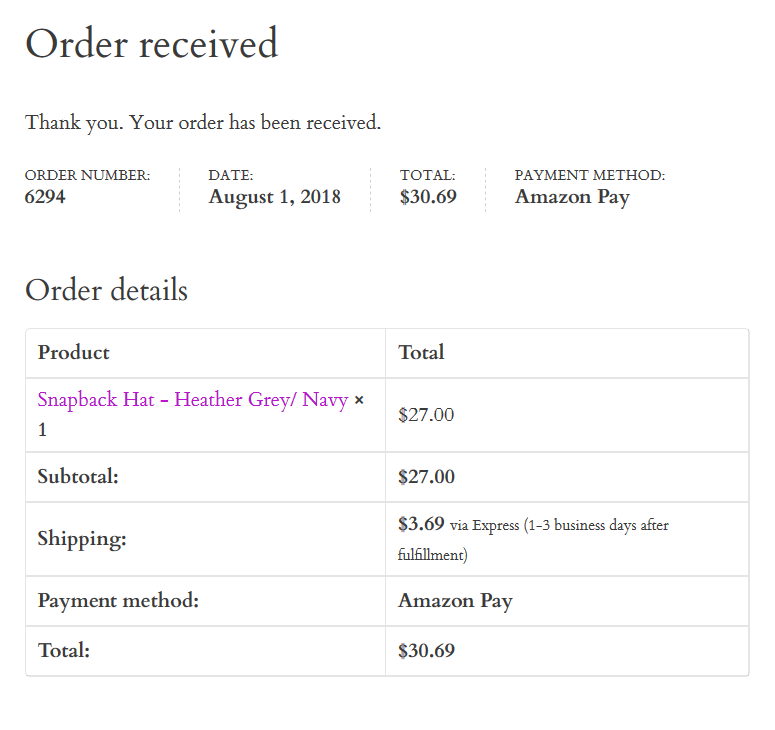The width and height of the screenshot is (775, 730).
Task: Click the Product column header
Action: tap(74, 352)
